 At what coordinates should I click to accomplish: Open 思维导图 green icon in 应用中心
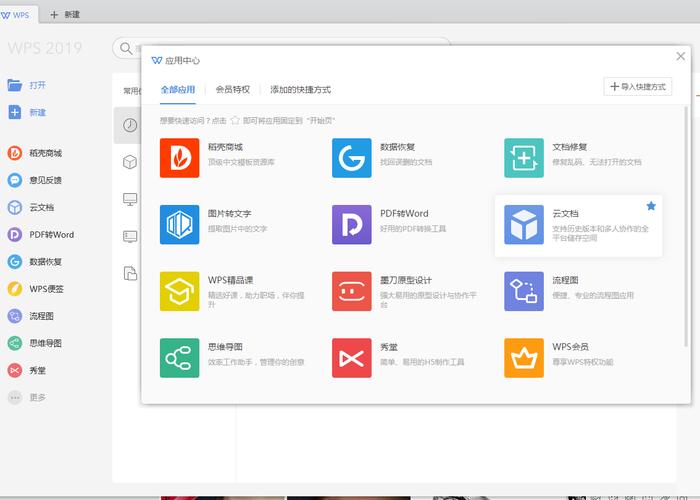click(x=179, y=358)
